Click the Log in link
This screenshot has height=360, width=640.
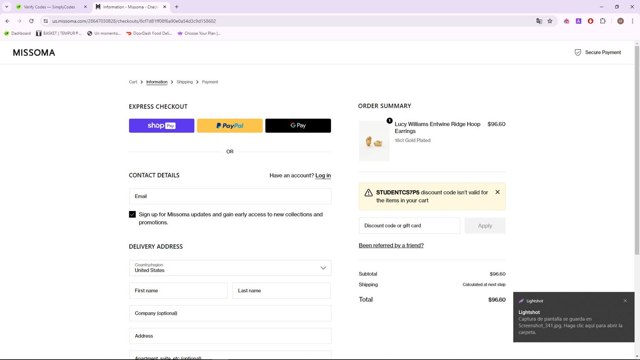click(323, 176)
